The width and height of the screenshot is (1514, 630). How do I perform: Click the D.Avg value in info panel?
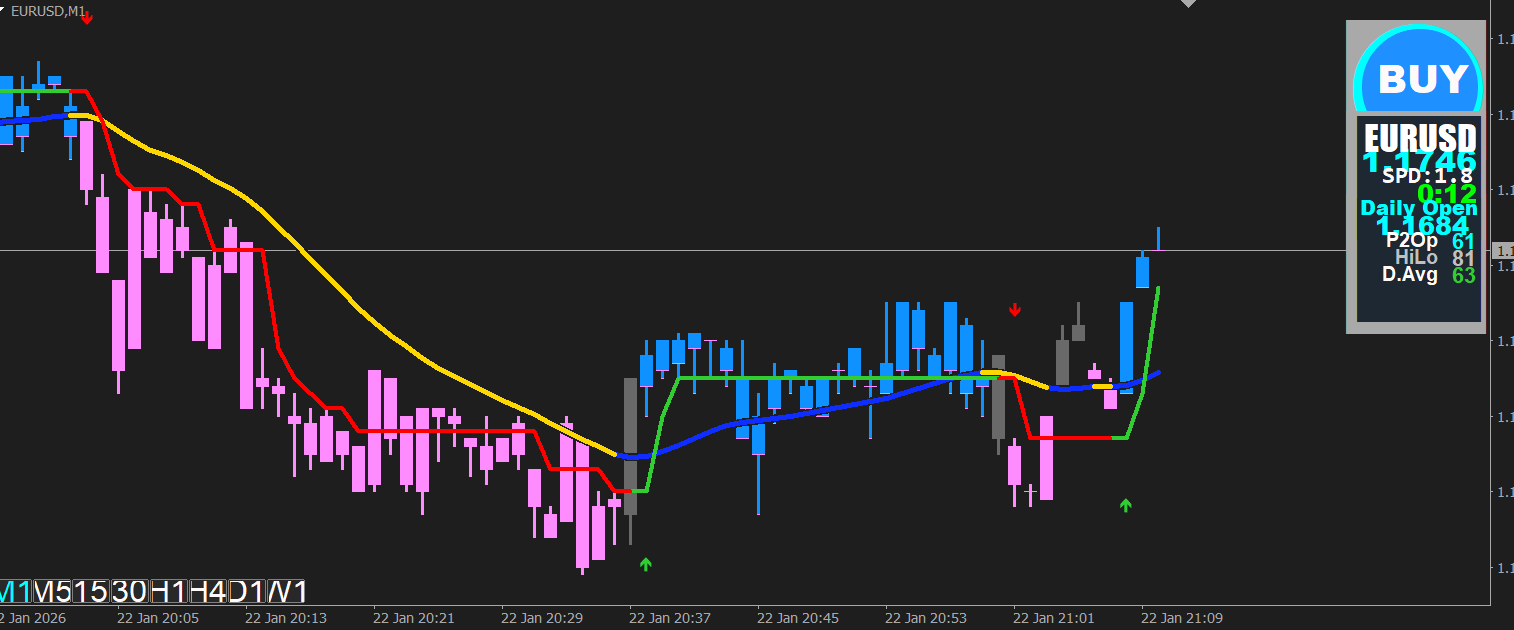(1463, 275)
